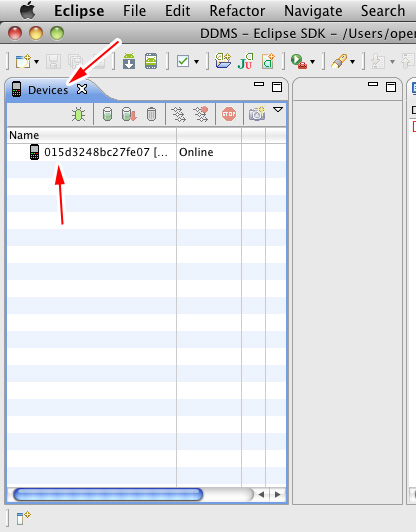This screenshot has width=416, height=532.
Task: Click the Screen Capture camera icon
Action: coord(257,114)
